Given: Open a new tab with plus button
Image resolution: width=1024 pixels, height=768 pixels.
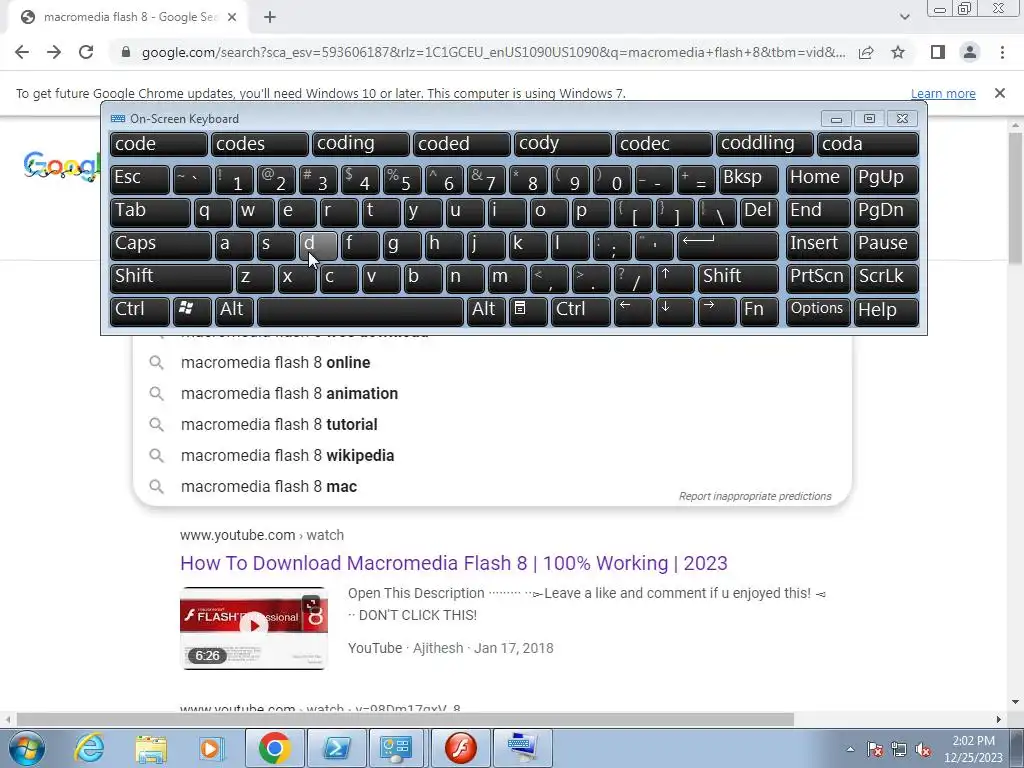Looking at the screenshot, I should [270, 18].
